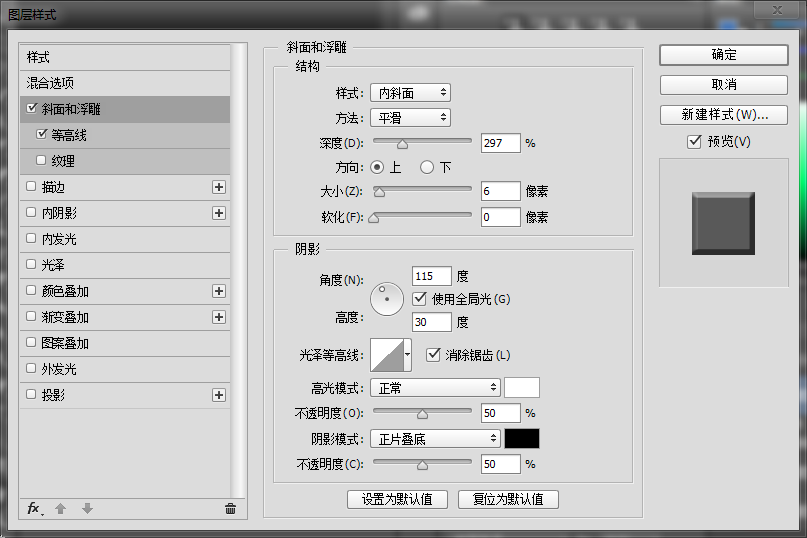807x538 pixels.
Task: Select the 下 direction radio button
Action: click(427, 167)
